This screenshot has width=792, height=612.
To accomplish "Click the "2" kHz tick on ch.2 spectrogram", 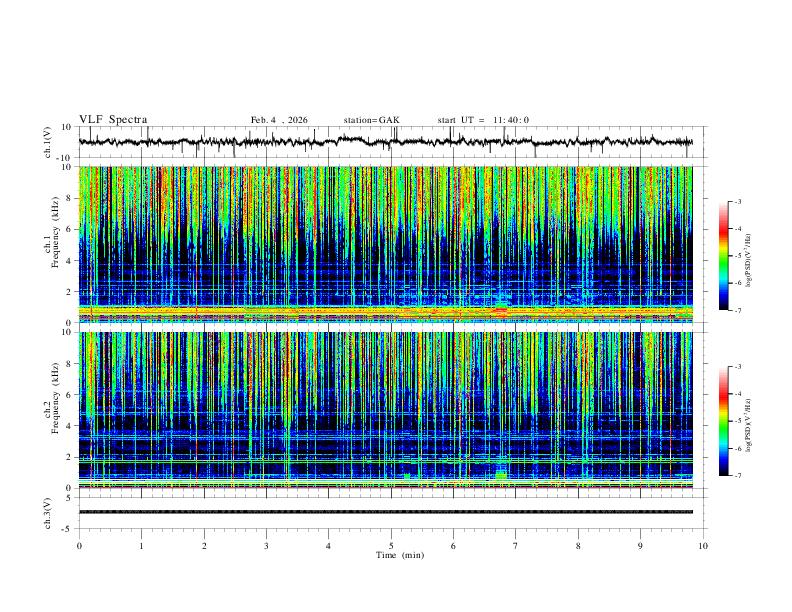I will coord(69,457).
